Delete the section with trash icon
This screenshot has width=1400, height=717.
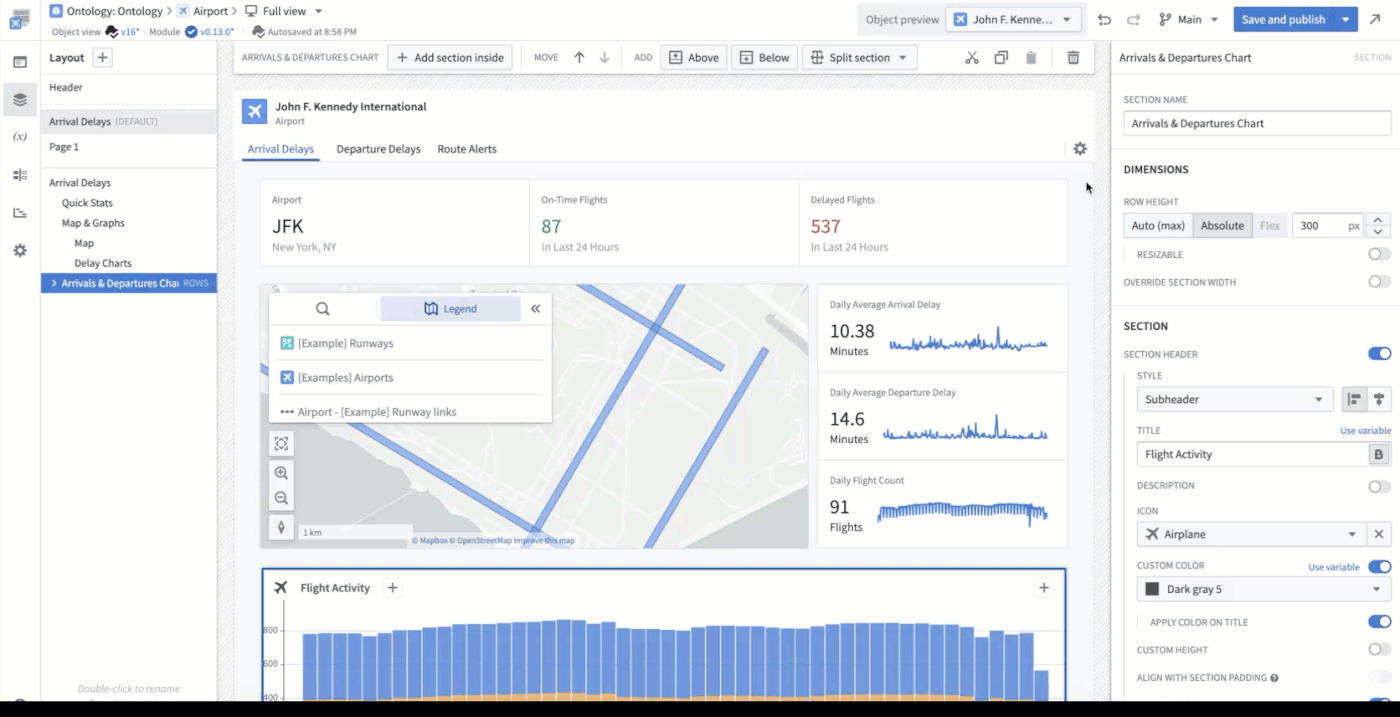click(x=1073, y=58)
